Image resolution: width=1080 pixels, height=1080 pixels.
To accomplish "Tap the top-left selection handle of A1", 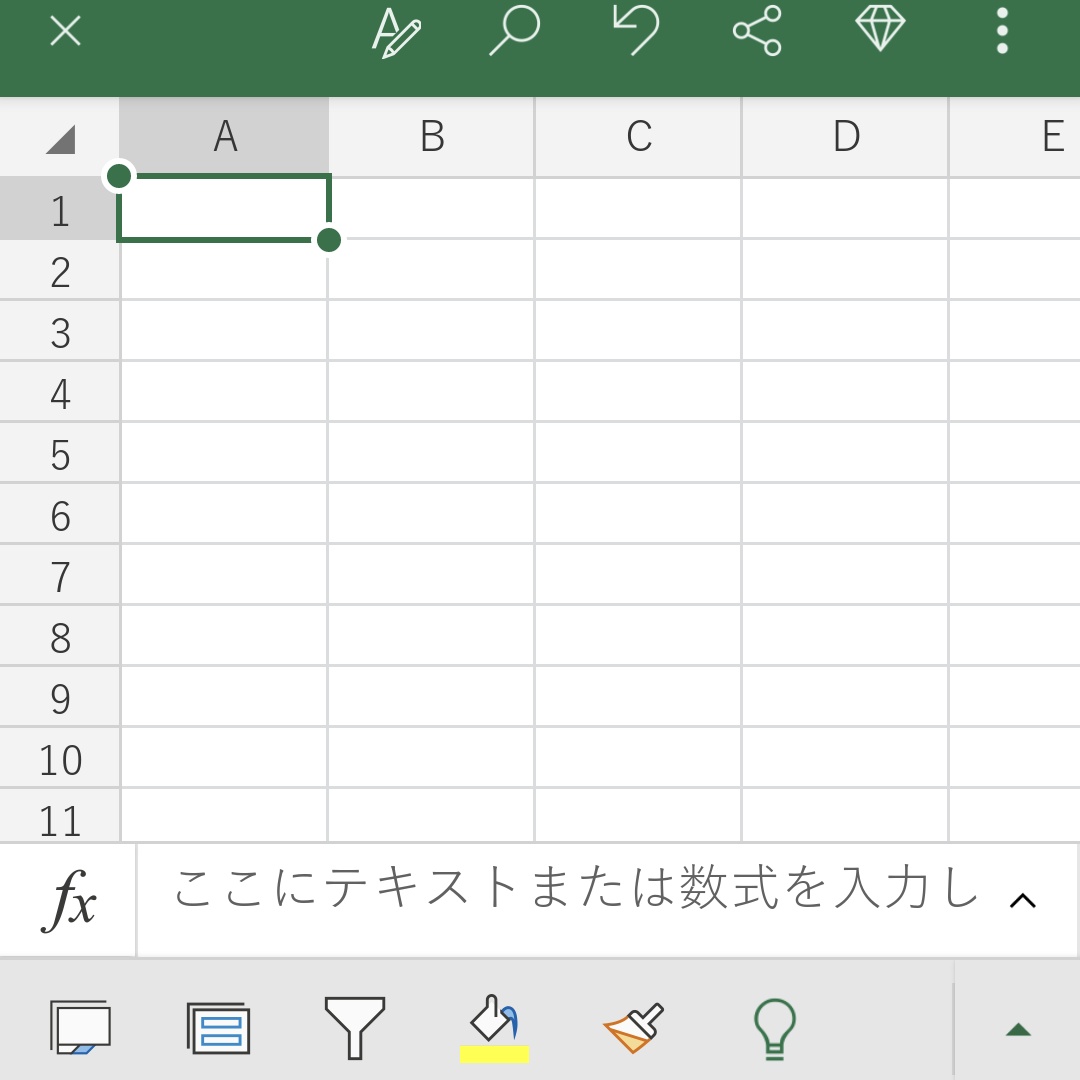I will pos(119,176).
